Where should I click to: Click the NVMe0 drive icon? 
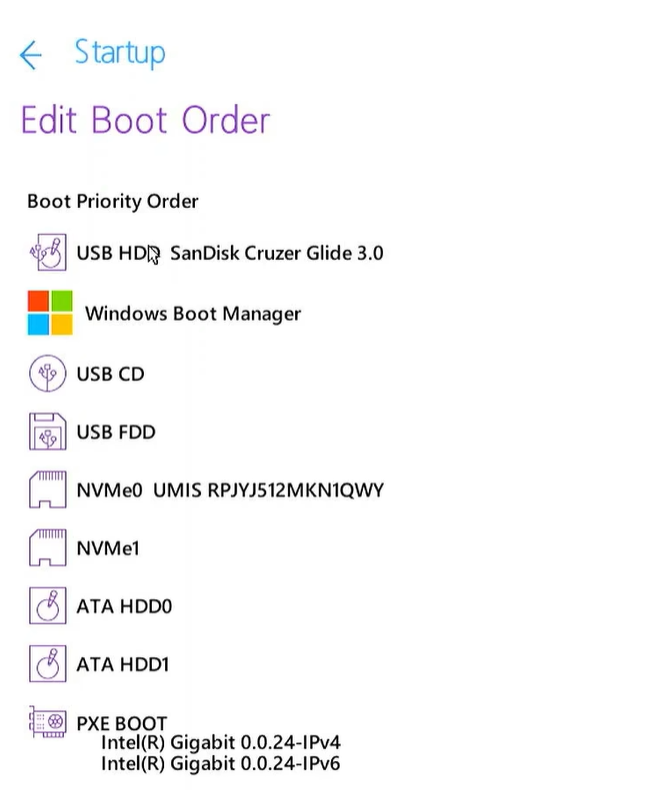tap(48, 490)
